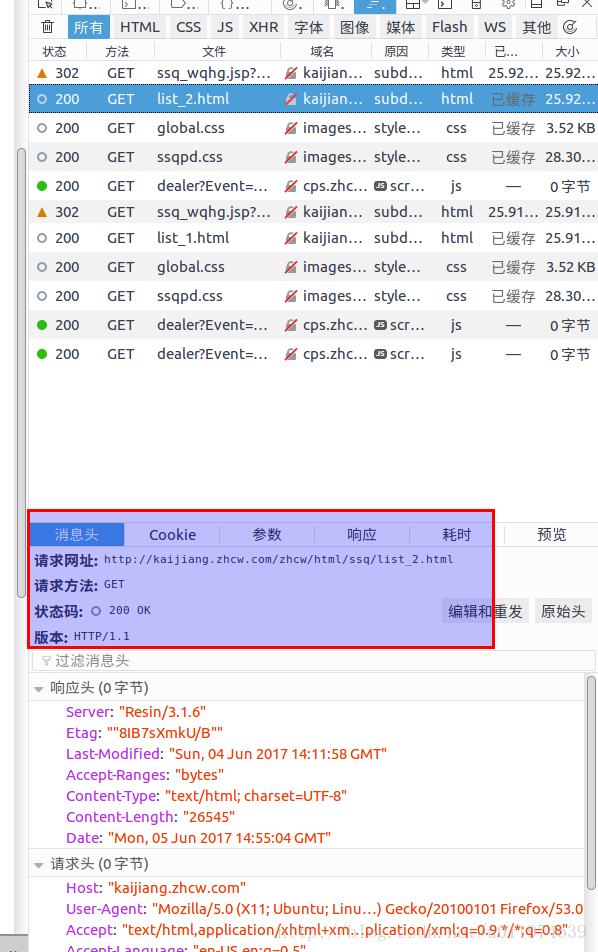Collapse the 响应头 response headers section

tap(39, 688)
